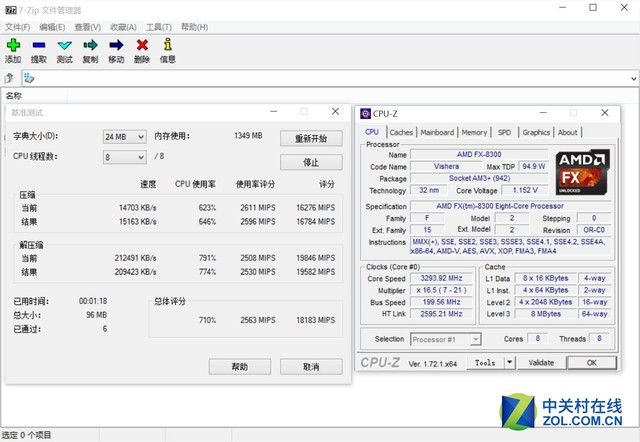Select the 复制 (Copy) toolbar icon
Viewport: 640px width, 442px height.
pos(90,46)
